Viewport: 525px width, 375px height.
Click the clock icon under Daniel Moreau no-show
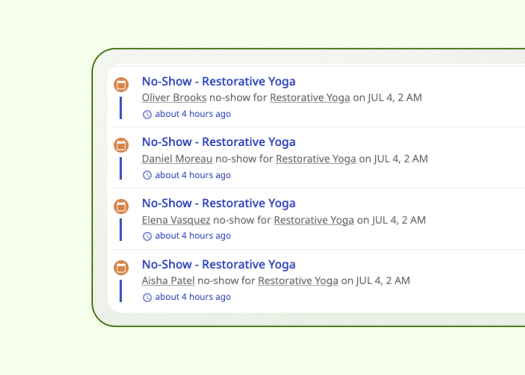coord(147,175)
